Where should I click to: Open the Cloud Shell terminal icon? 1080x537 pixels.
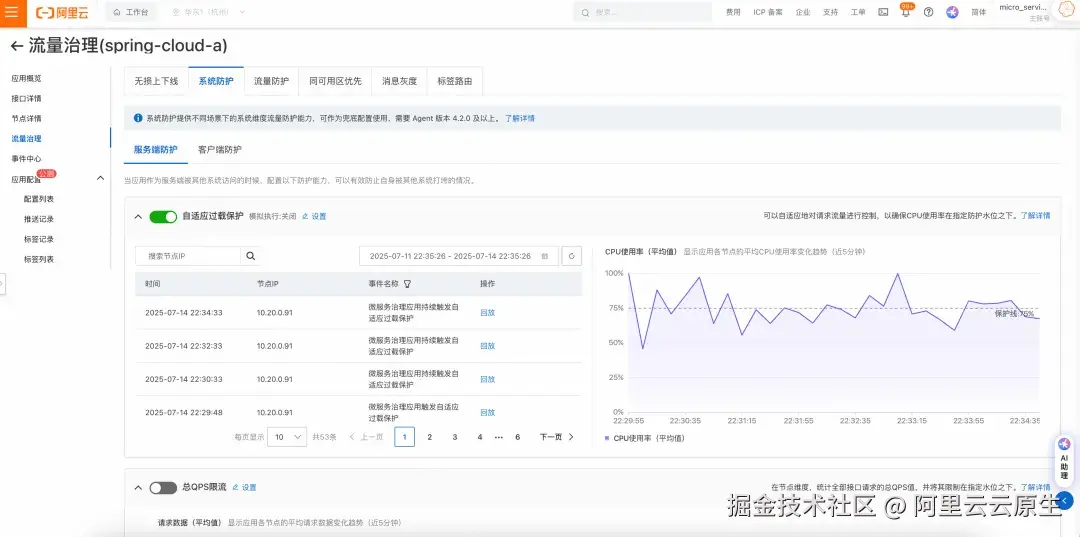tap(883, 12)
